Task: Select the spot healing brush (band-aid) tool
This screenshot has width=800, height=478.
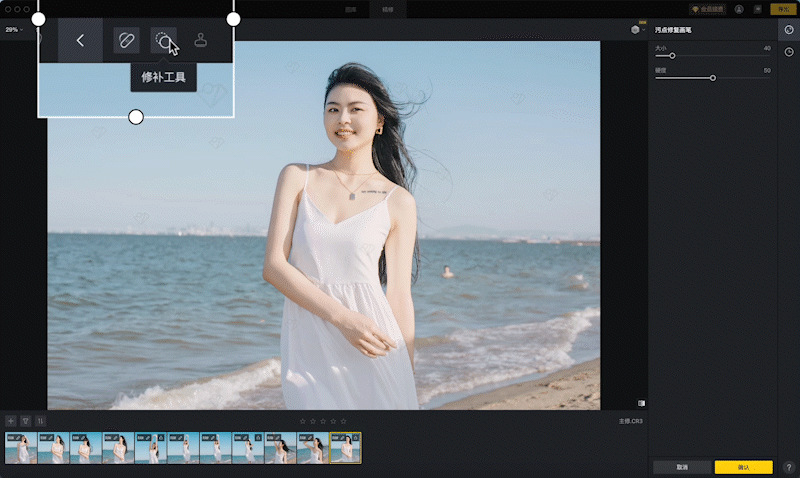Action: coord(126,41)
